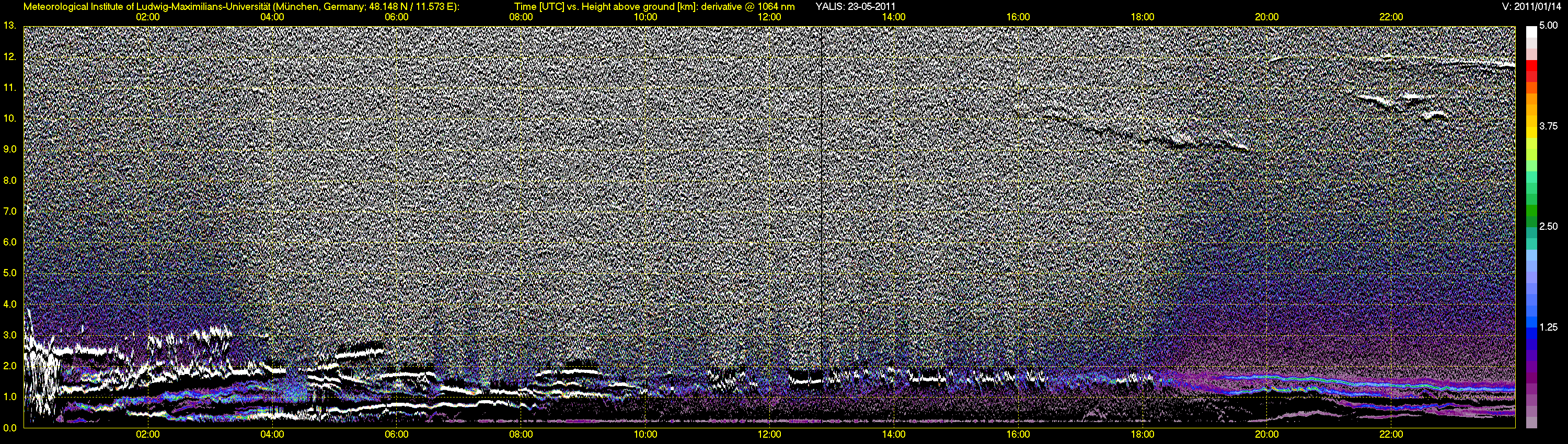Click the 08:00 label on the top time axis

coord(521,17)
